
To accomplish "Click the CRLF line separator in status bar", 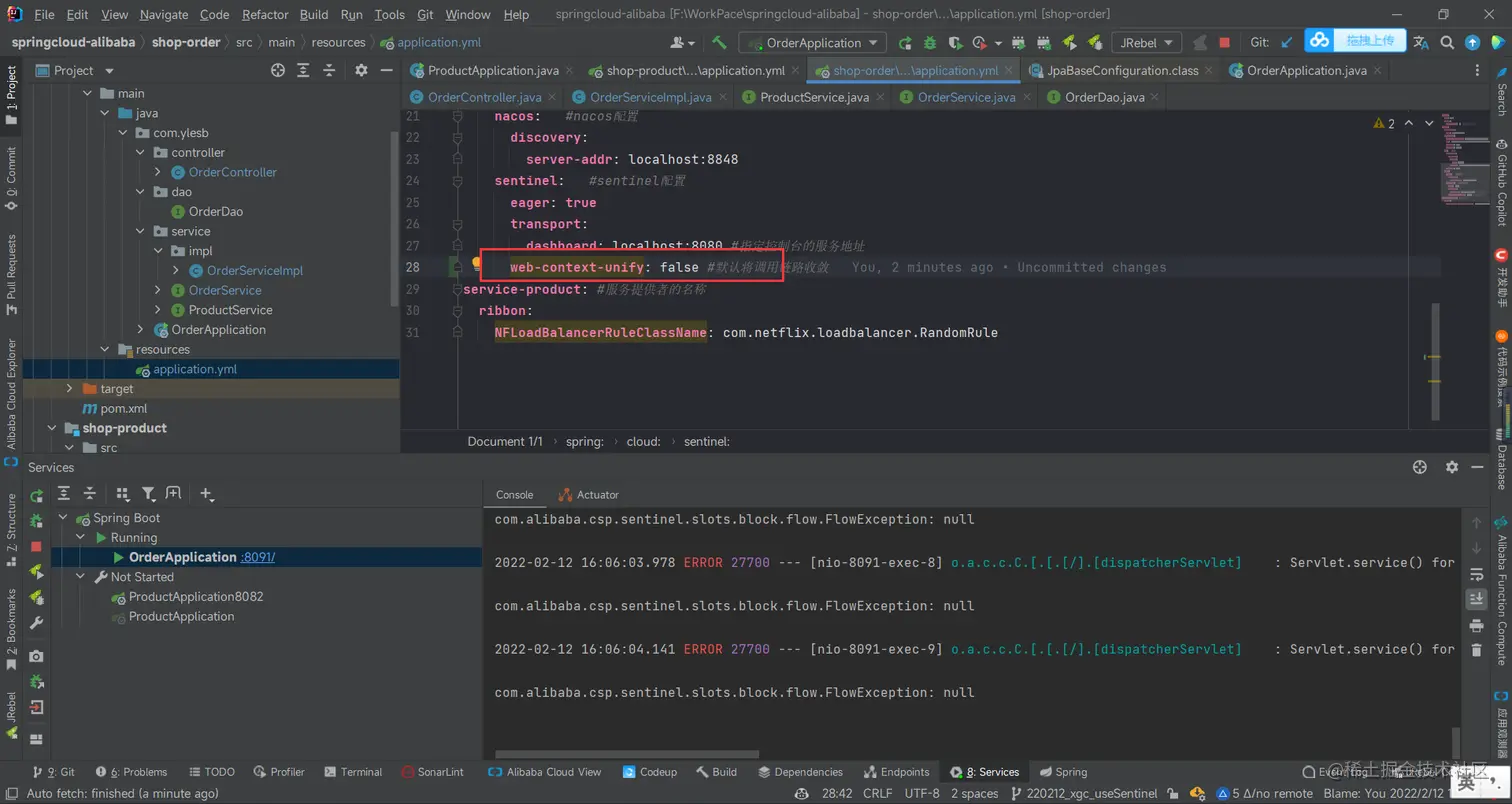I will click(x=877, y=794).
